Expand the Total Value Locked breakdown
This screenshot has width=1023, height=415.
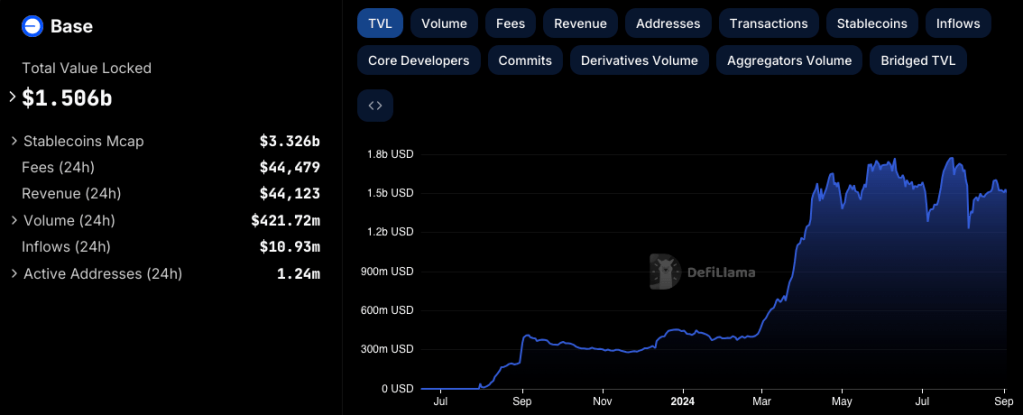point(13,97)
